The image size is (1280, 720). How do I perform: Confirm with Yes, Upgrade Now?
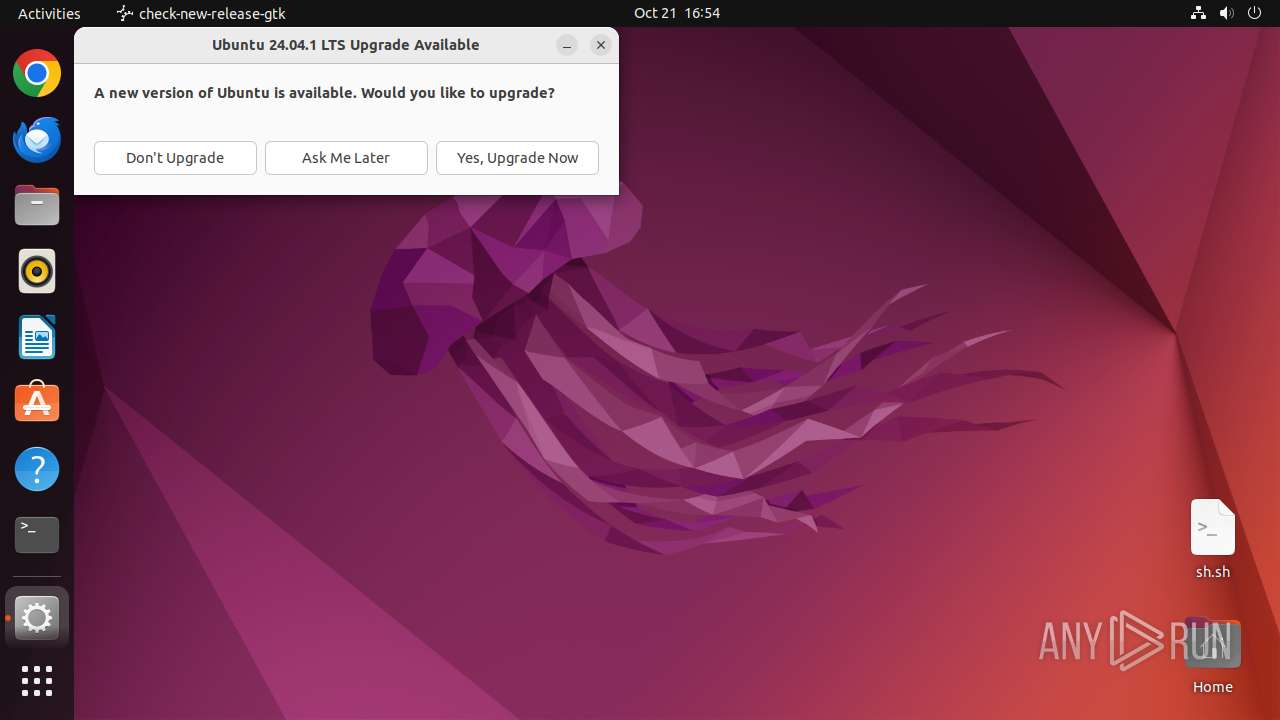(x=517, y=158)
